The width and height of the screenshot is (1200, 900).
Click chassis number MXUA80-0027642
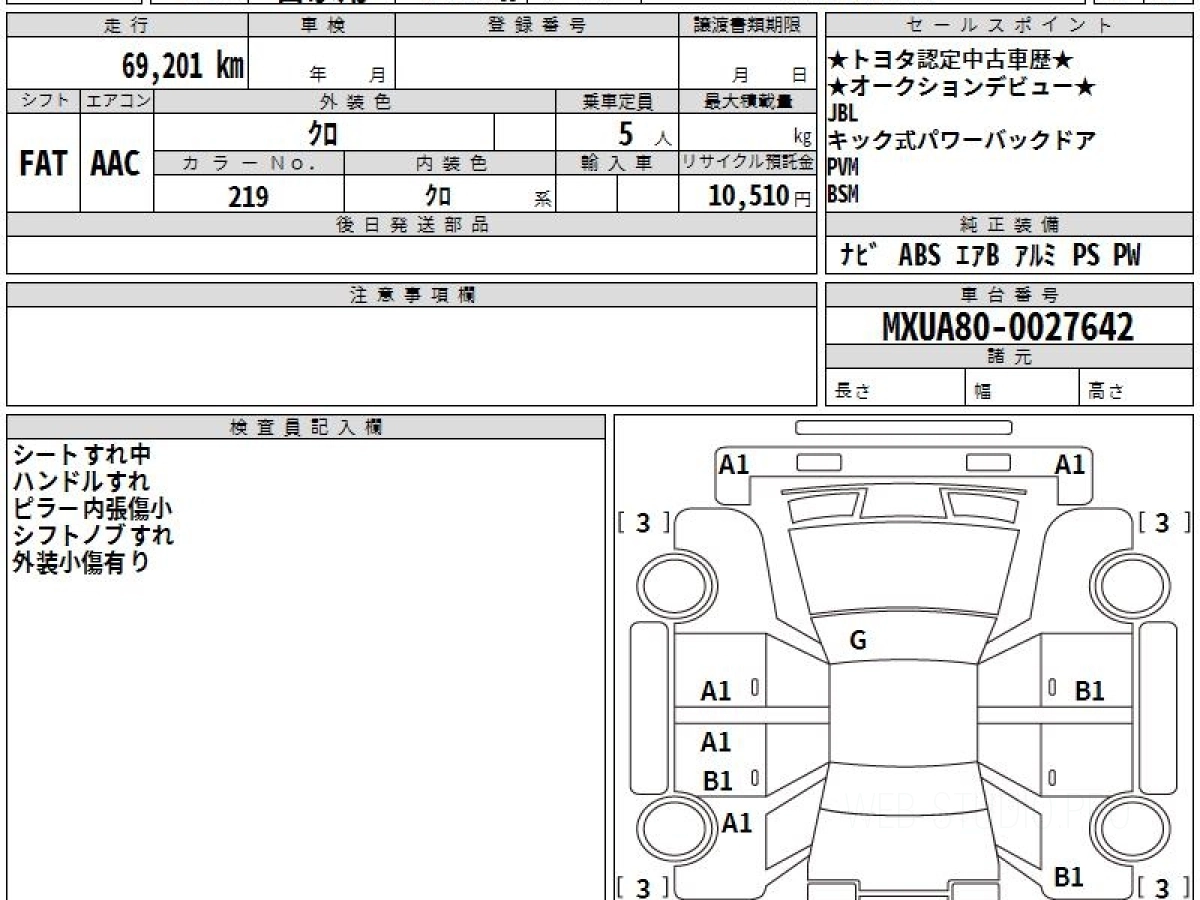pos(1008,326)
